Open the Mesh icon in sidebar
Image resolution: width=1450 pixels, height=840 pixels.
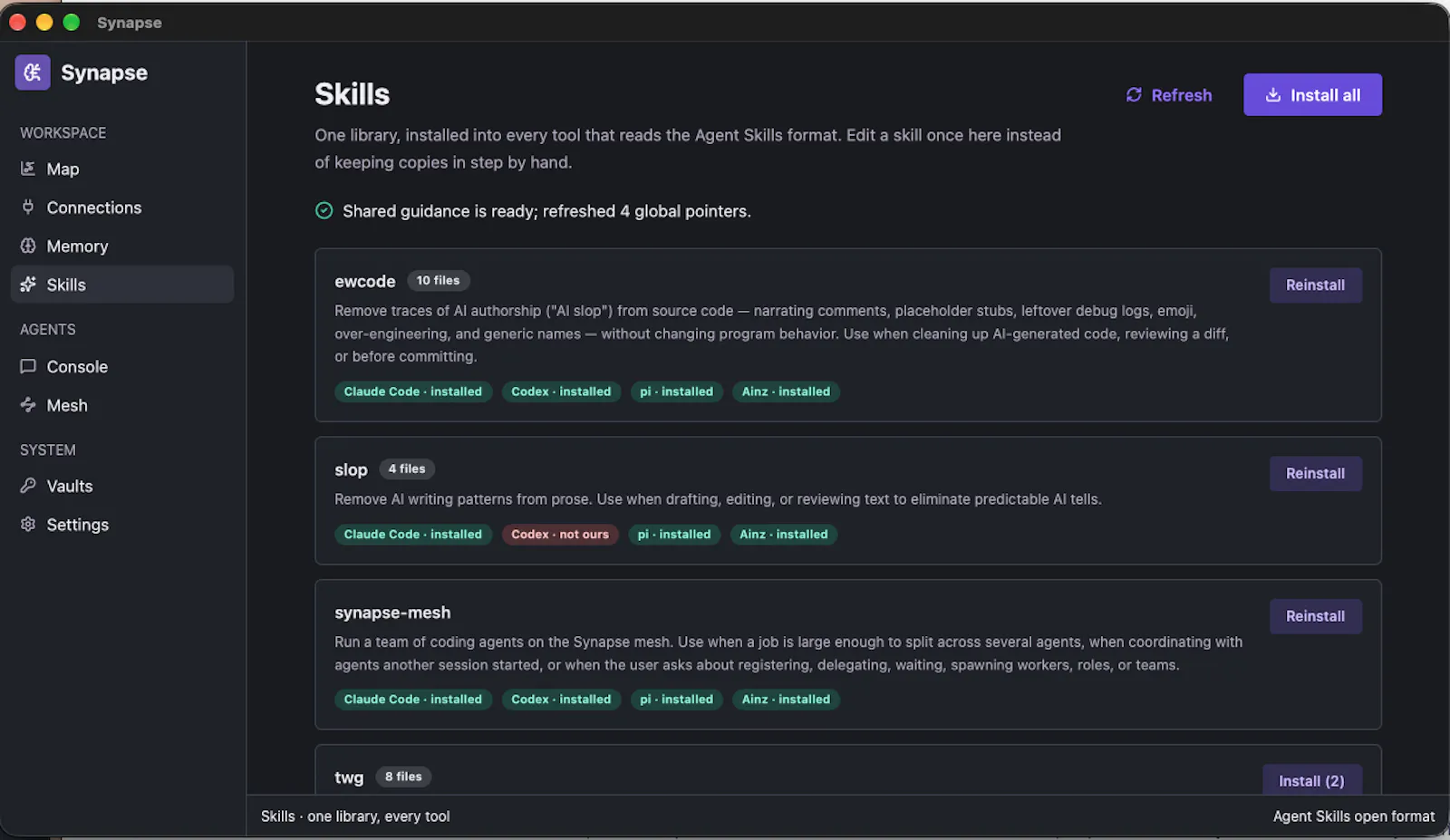point(28,405)
